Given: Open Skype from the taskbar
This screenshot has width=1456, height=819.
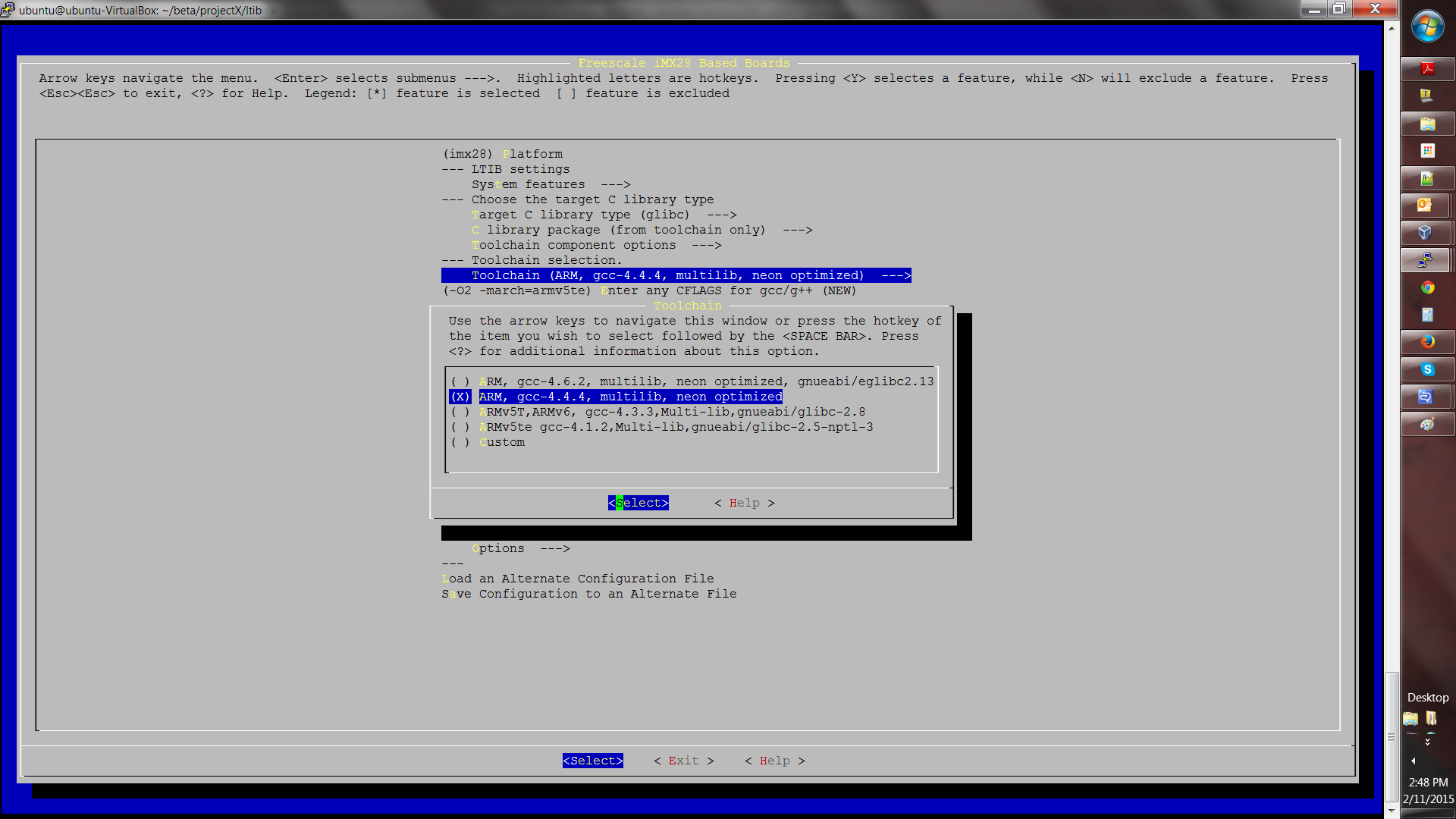Looking at the screenshot, I should [1427, 369].
